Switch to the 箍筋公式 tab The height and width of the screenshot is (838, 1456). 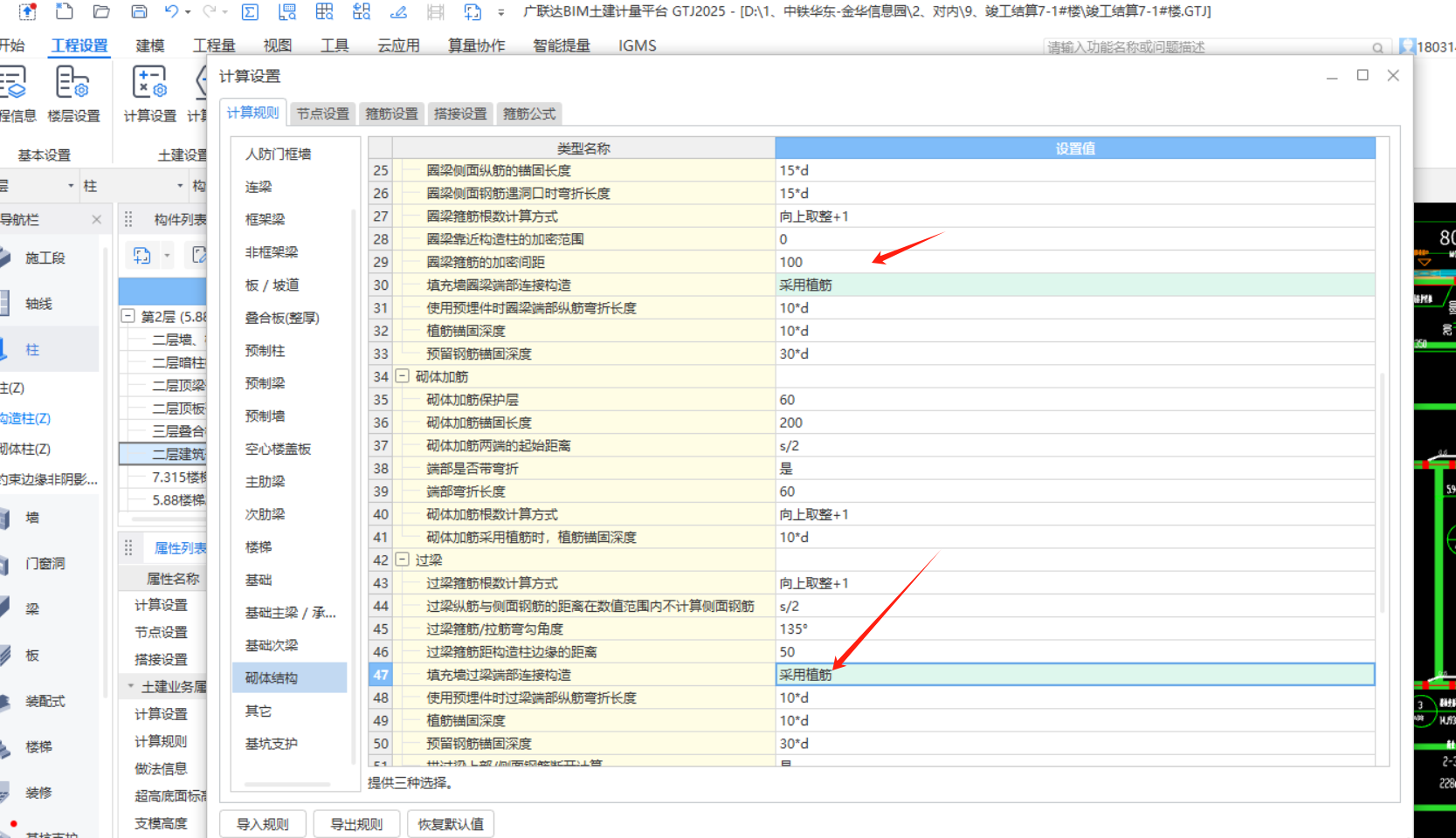tap(529, 113)
